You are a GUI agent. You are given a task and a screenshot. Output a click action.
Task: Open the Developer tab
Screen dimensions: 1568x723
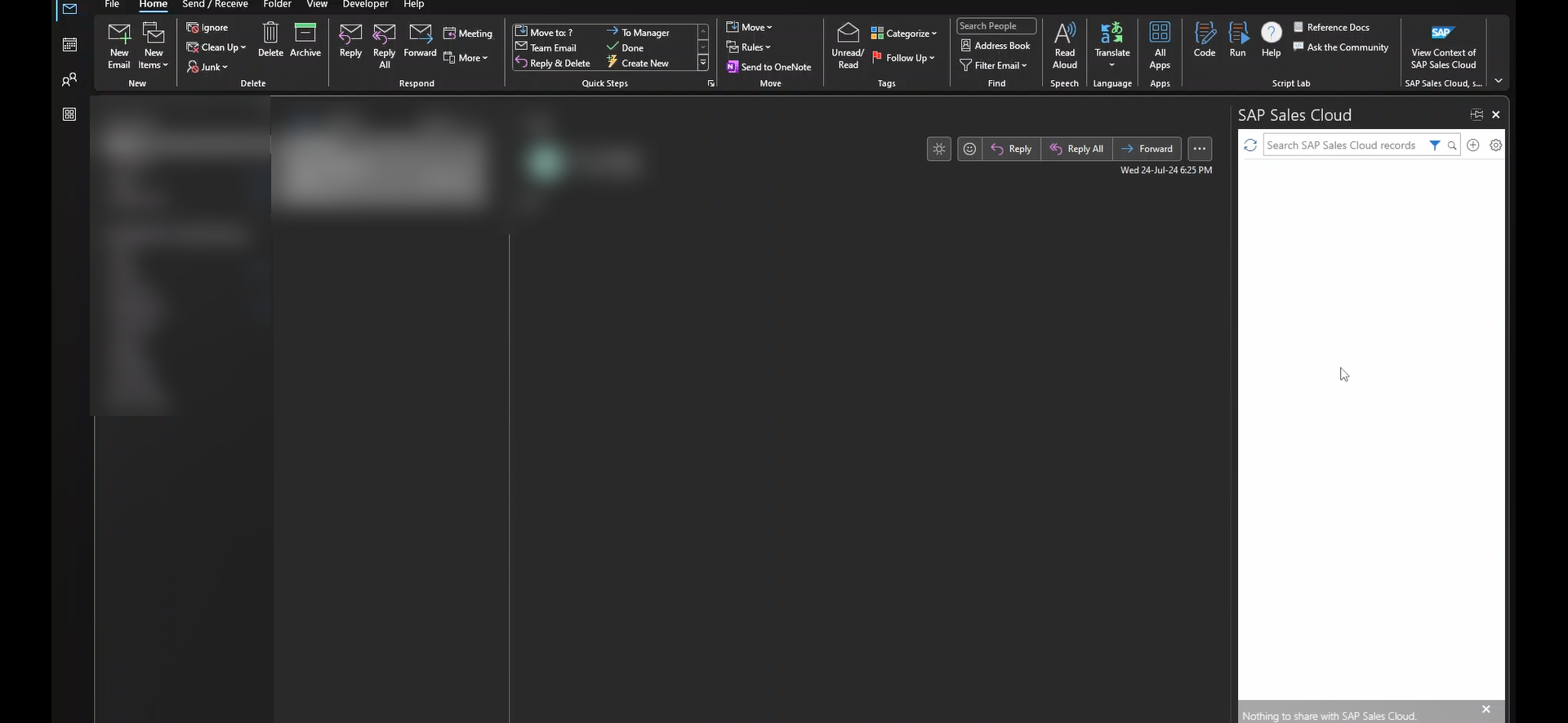coord(365,4)
